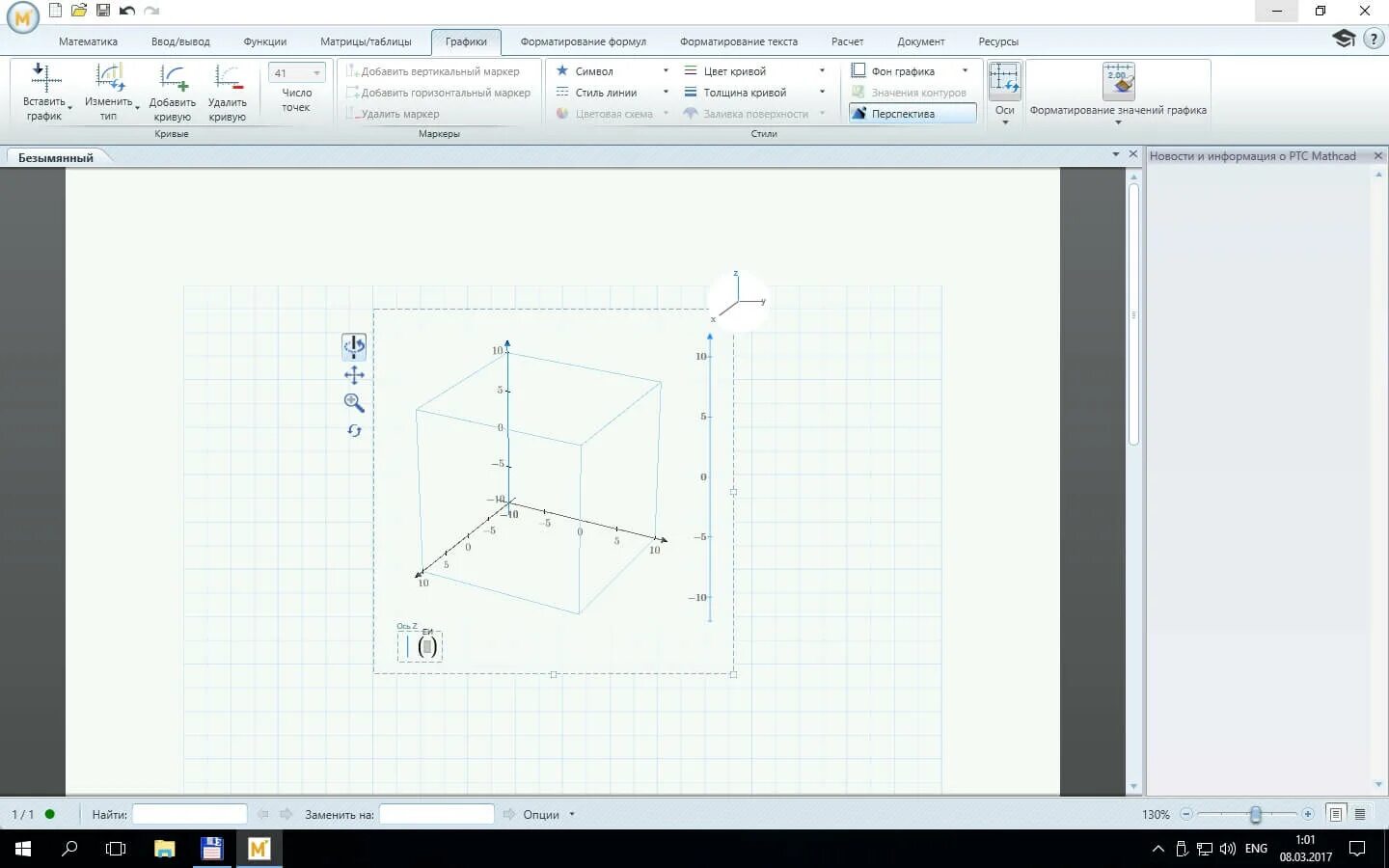Viewport: 1389px width, 868px height.
Task: Select the plot pan tool
Action: [x=354, y=375]
